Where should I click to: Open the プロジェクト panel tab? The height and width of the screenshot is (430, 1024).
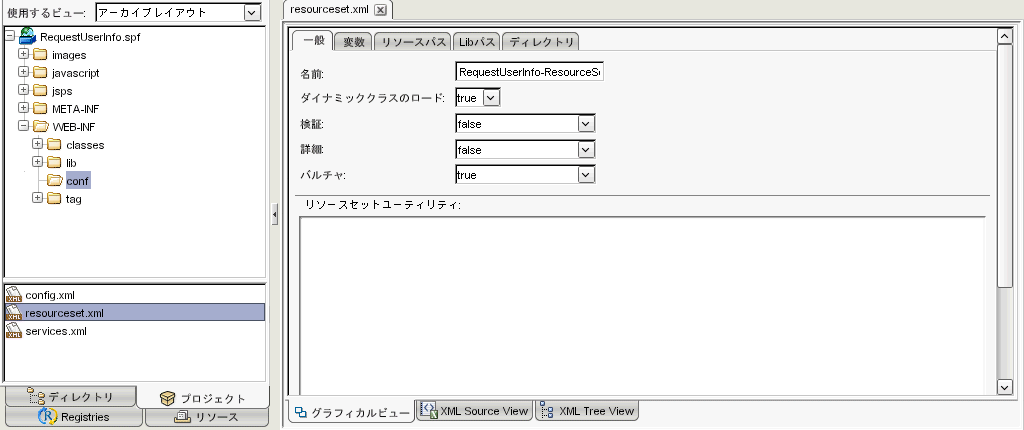click(203, 398)
